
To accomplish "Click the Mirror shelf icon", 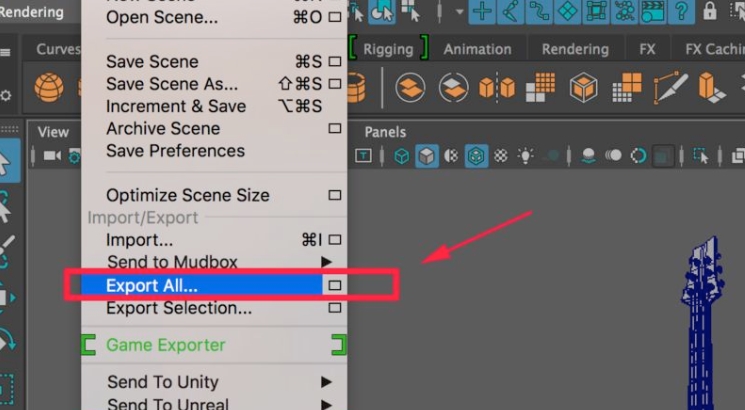I will [497, 88].
